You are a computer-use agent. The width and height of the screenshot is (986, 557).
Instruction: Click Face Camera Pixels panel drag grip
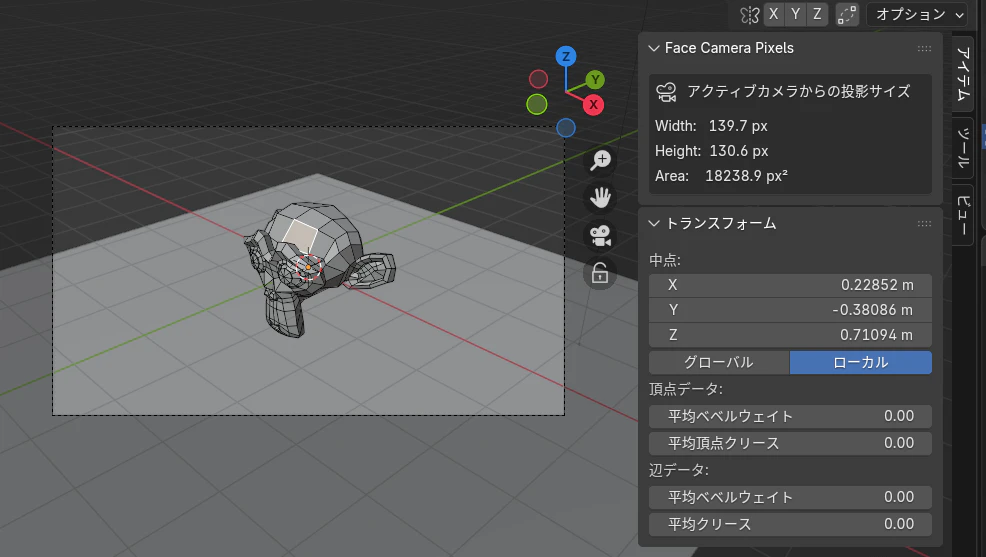pos(924,48)
